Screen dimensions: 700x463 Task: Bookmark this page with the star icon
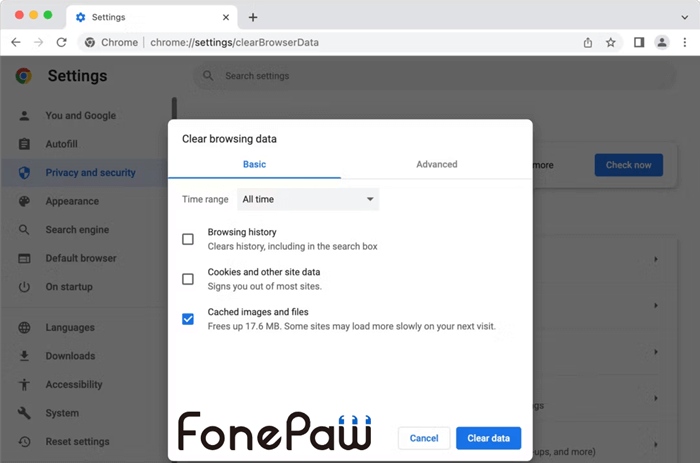611,42
